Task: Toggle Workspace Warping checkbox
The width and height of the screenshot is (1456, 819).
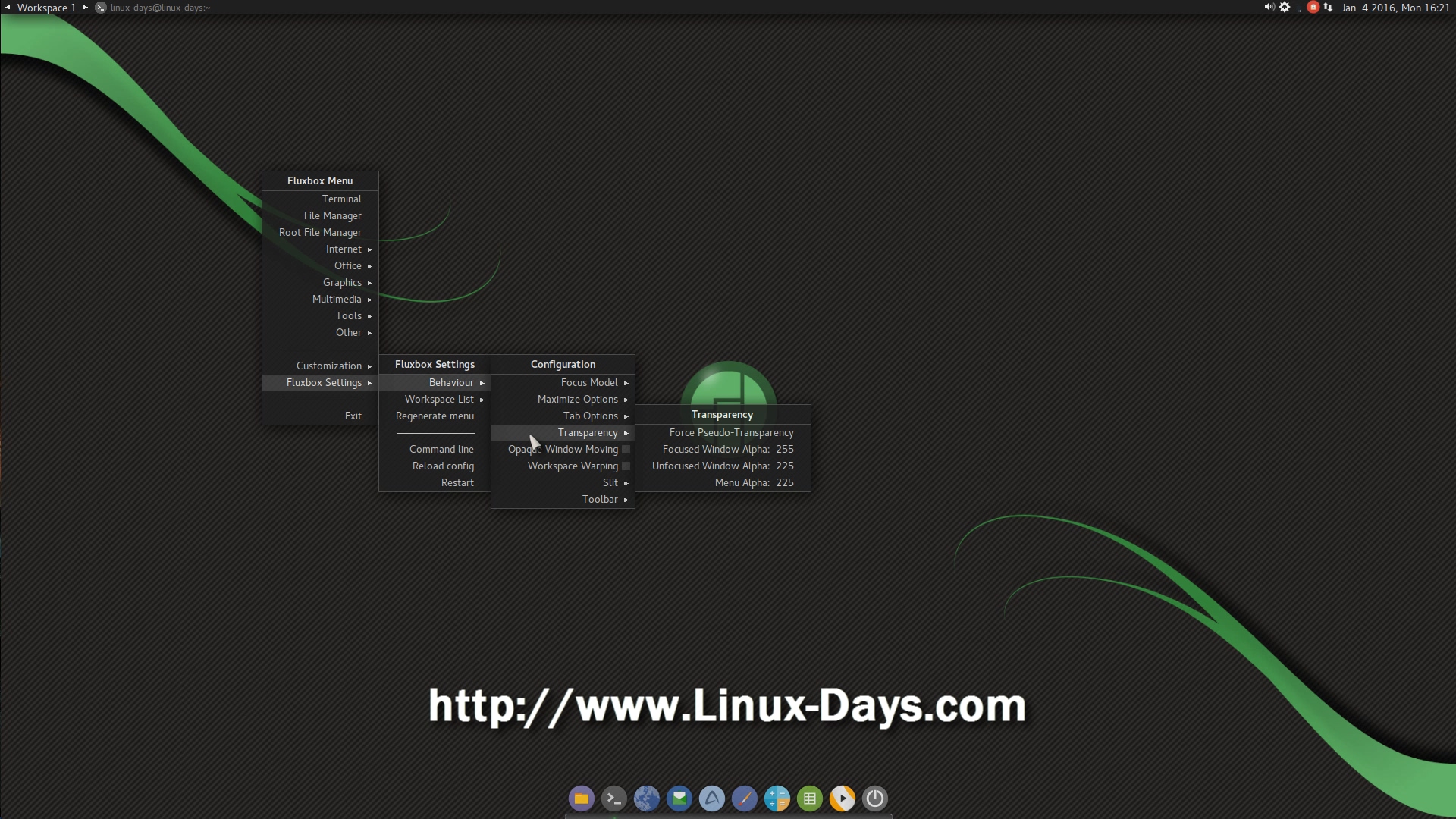Action: coord(626,466)
